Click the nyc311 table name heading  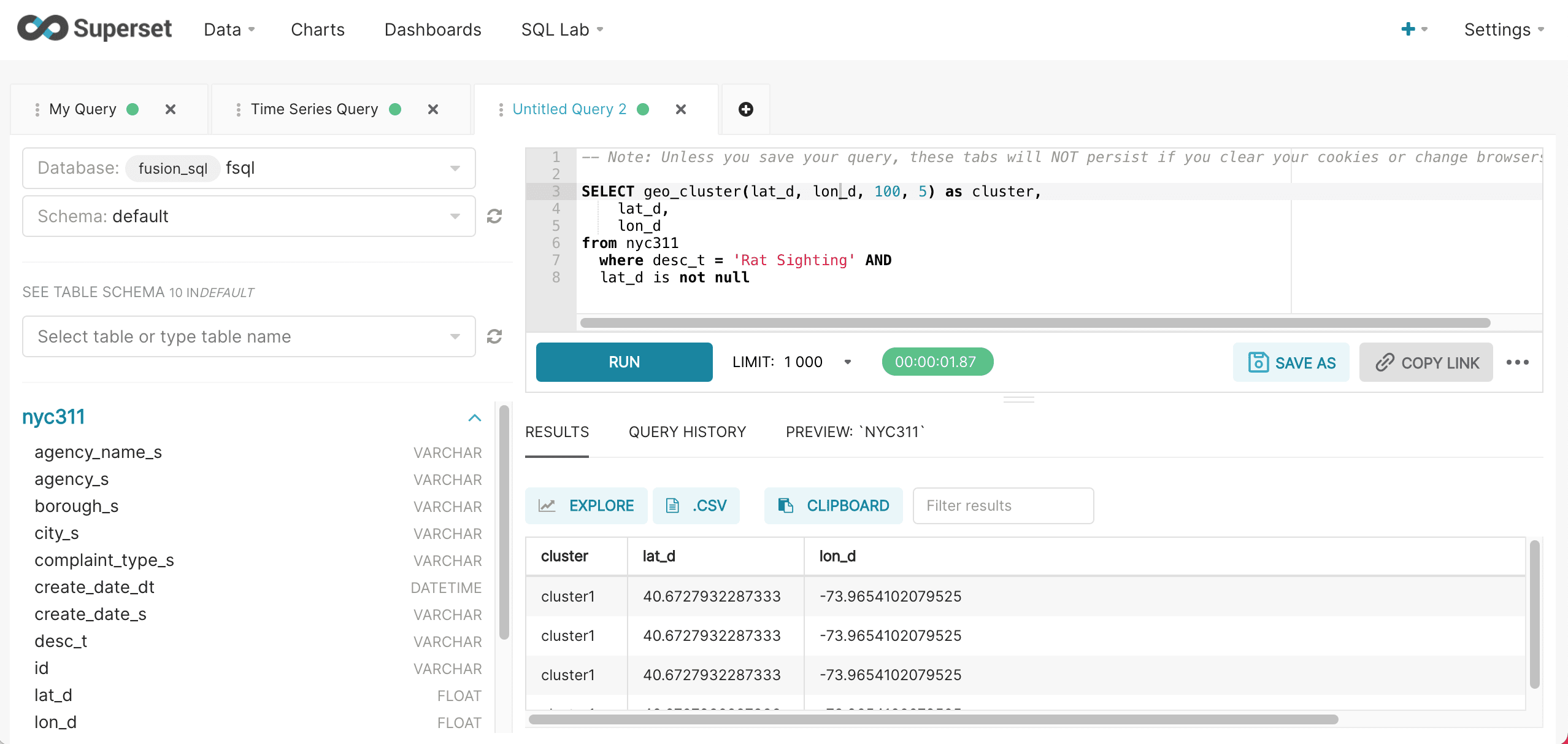[53, 417]
